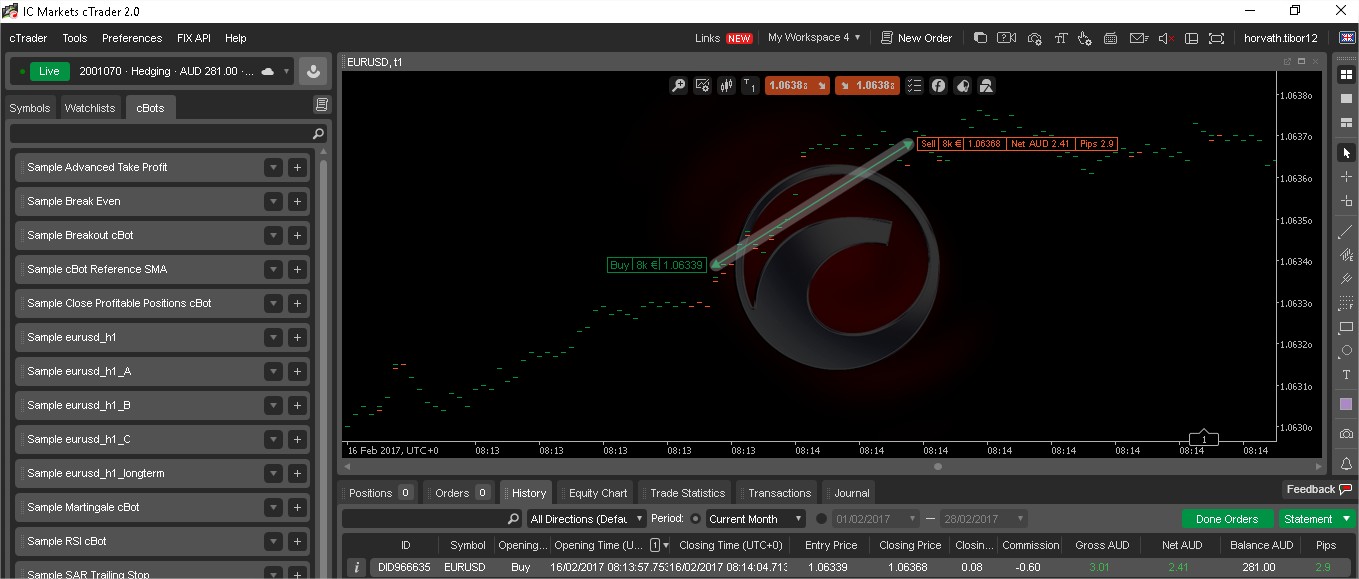Image resolution: width=1359 pixels, height=579 pixels.
Task: Click the copy windows icon in top toolbar
Action: [x=980, y=38]
